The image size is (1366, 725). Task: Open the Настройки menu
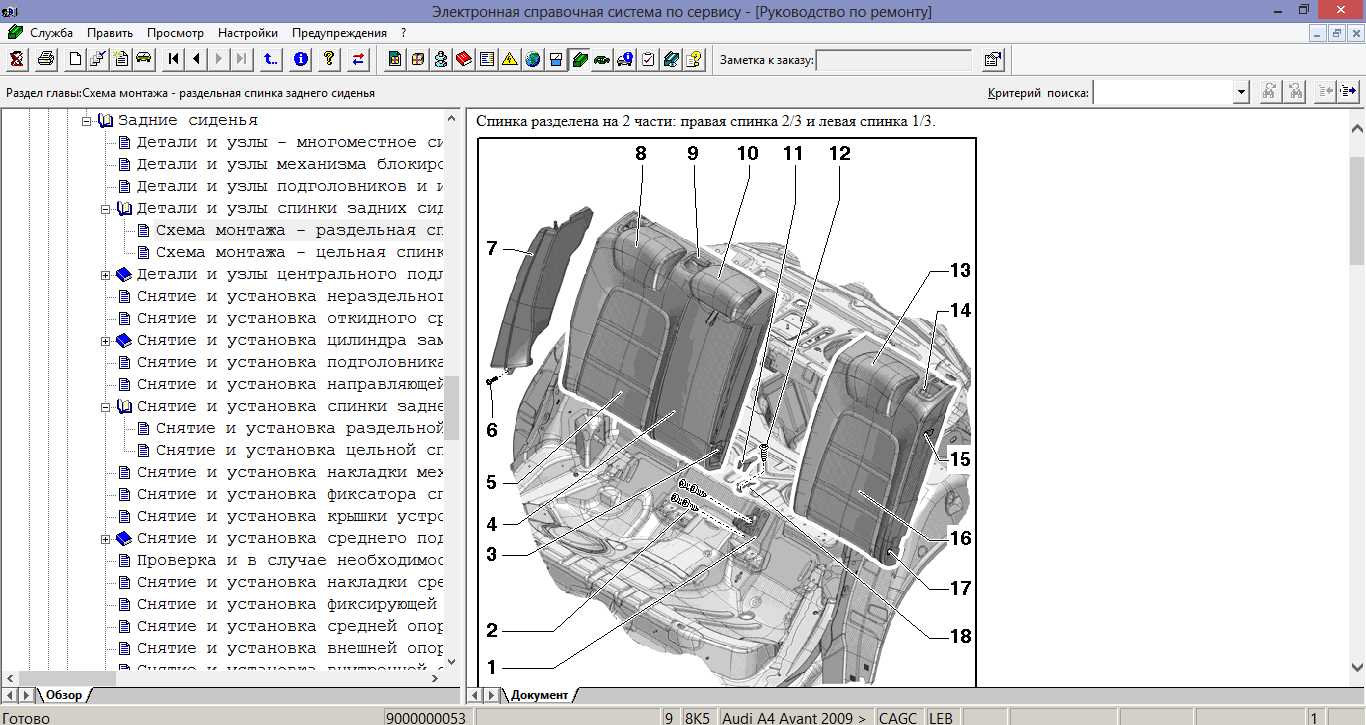coord(247,33)
